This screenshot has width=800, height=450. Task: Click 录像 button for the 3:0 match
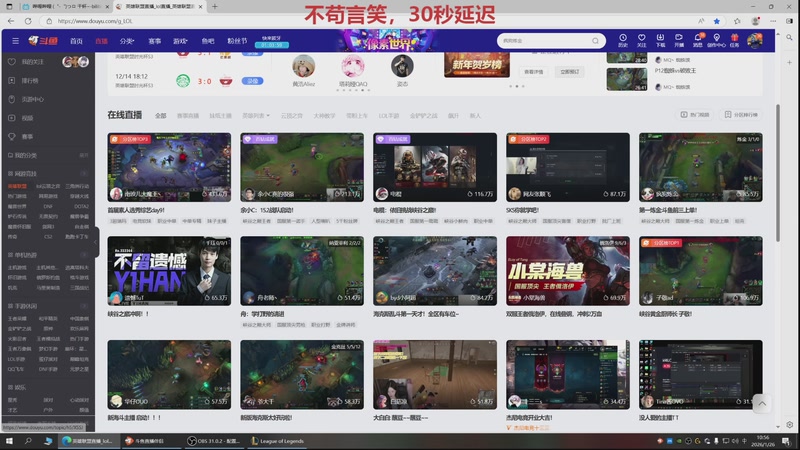point(253,81)
